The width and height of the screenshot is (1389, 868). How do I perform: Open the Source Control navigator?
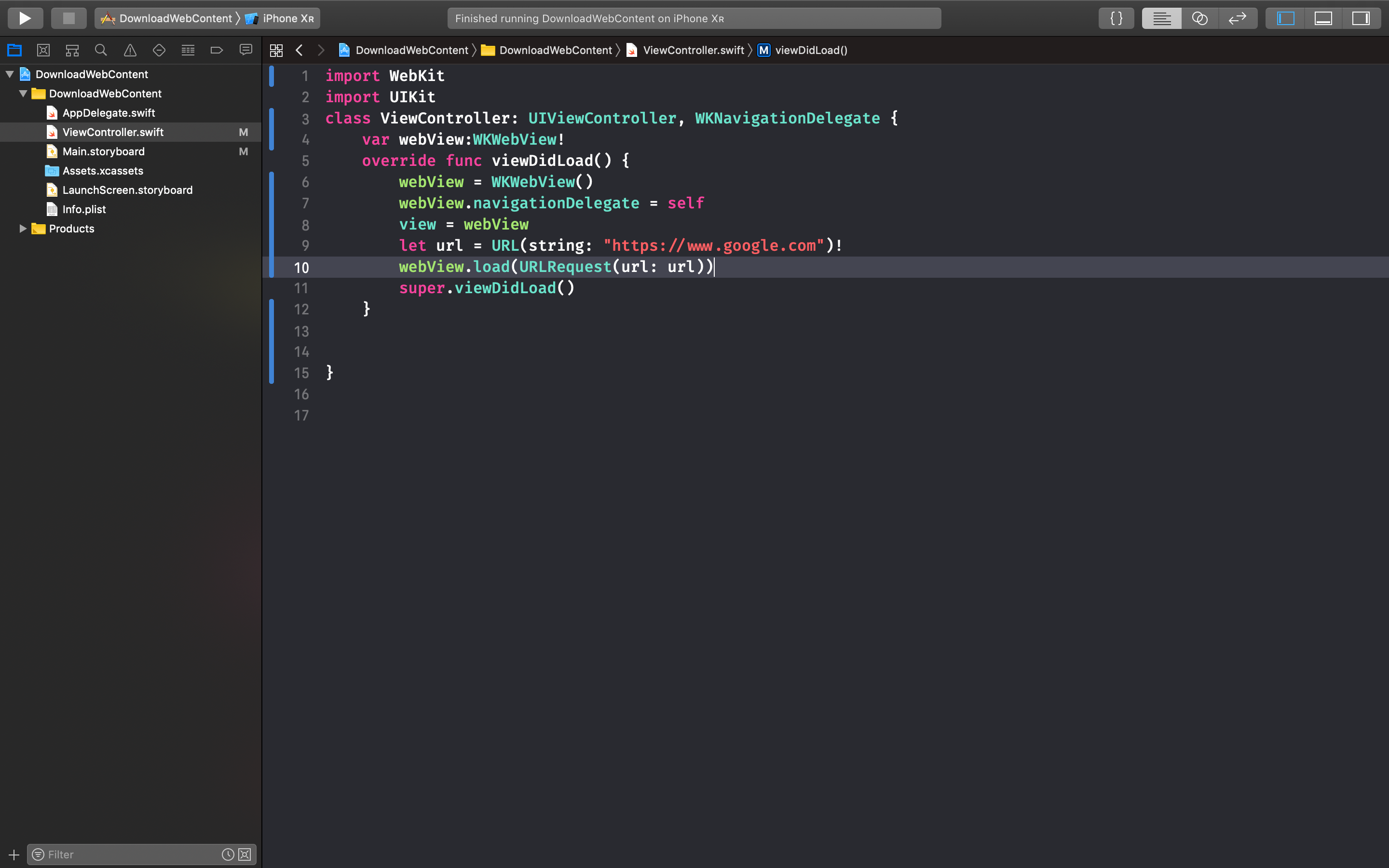coord(43,51)
